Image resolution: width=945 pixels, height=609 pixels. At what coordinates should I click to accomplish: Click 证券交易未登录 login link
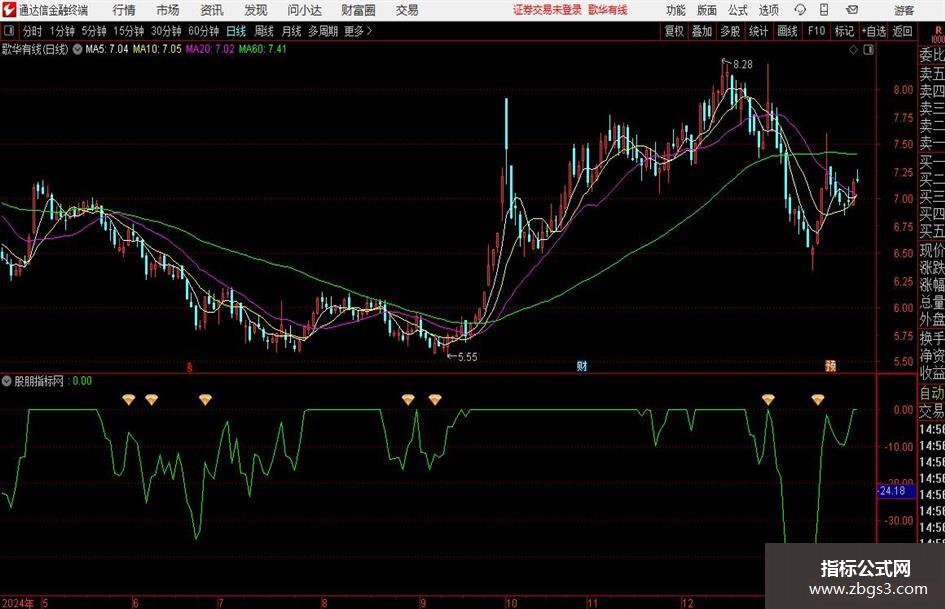[x=547, y=10]
